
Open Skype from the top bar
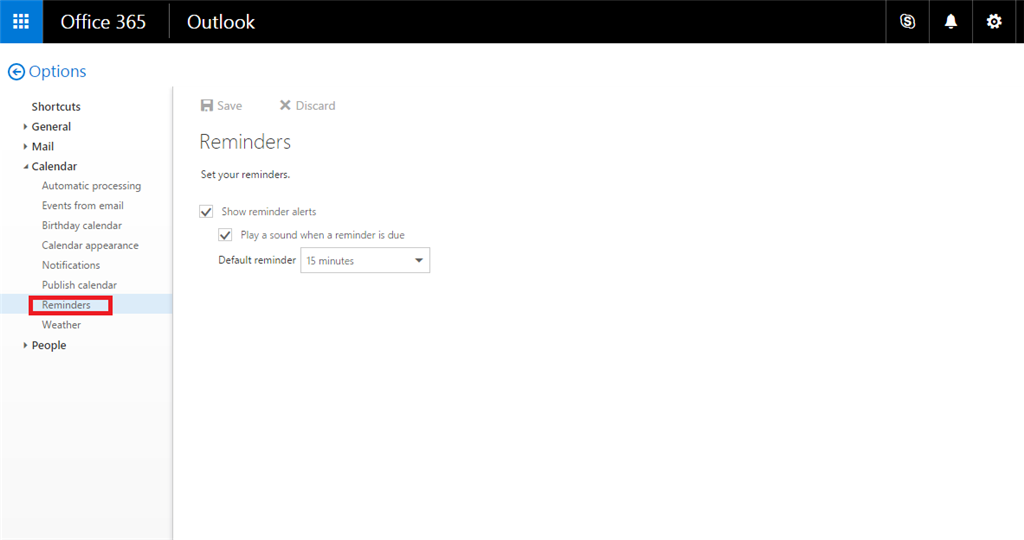pos(907,22)
